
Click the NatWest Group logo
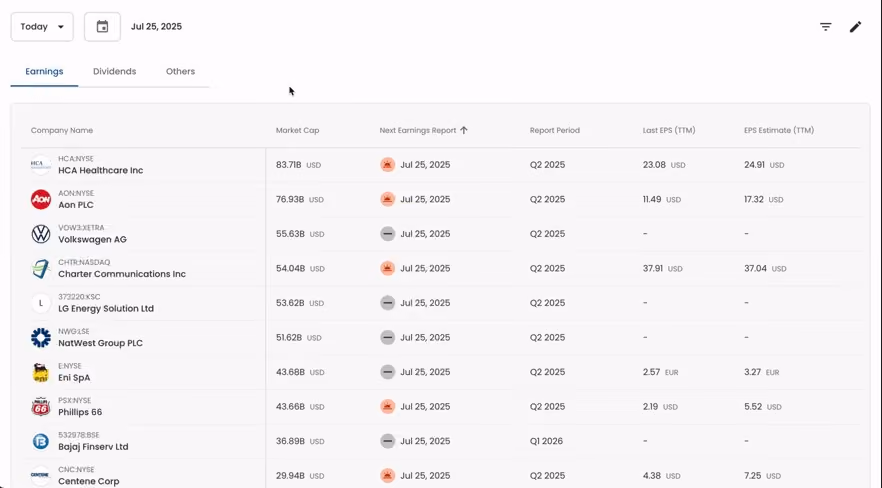tap(40, 337)
